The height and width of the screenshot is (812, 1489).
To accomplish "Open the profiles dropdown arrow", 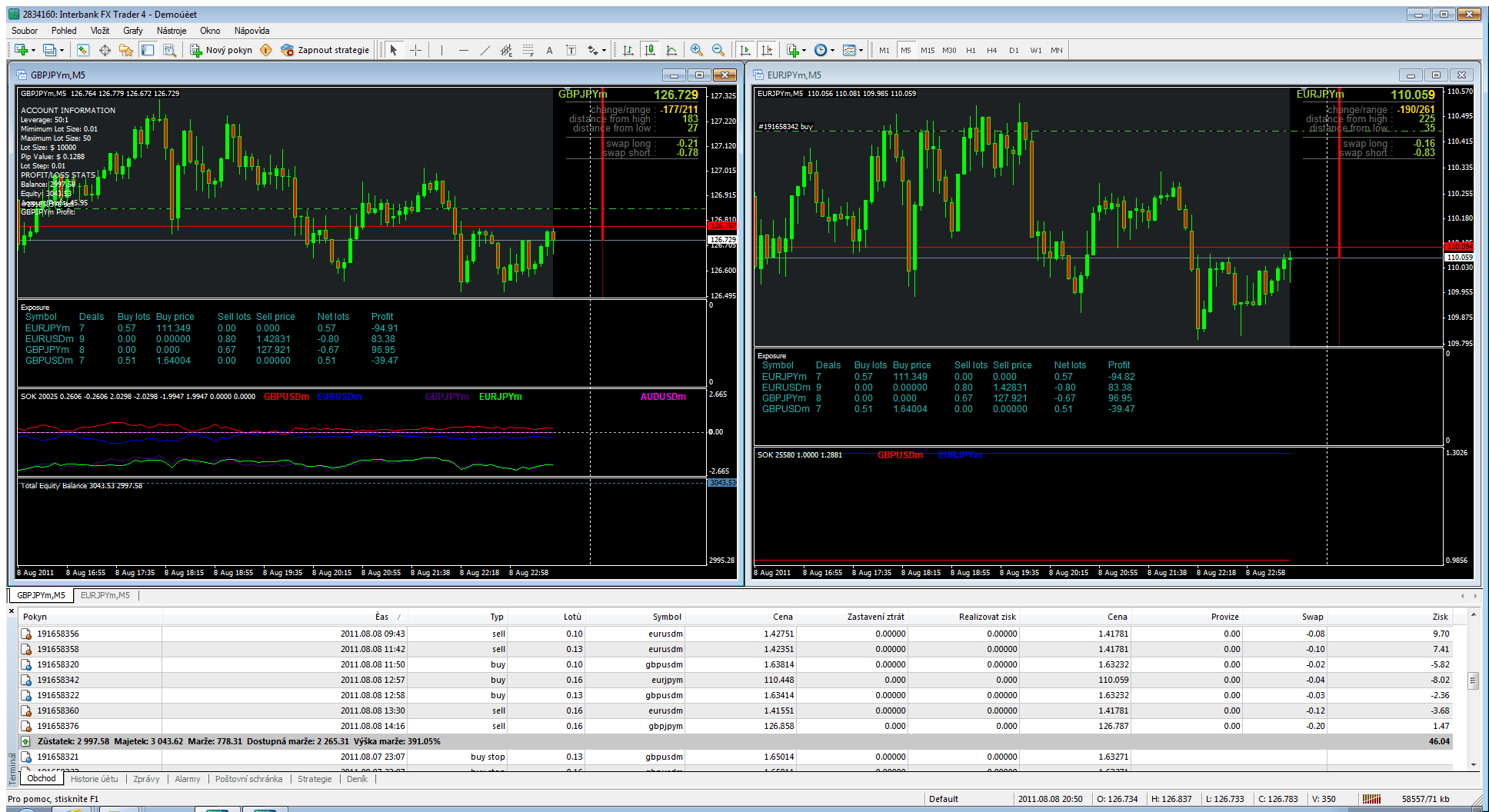I will tap(62, 51).
